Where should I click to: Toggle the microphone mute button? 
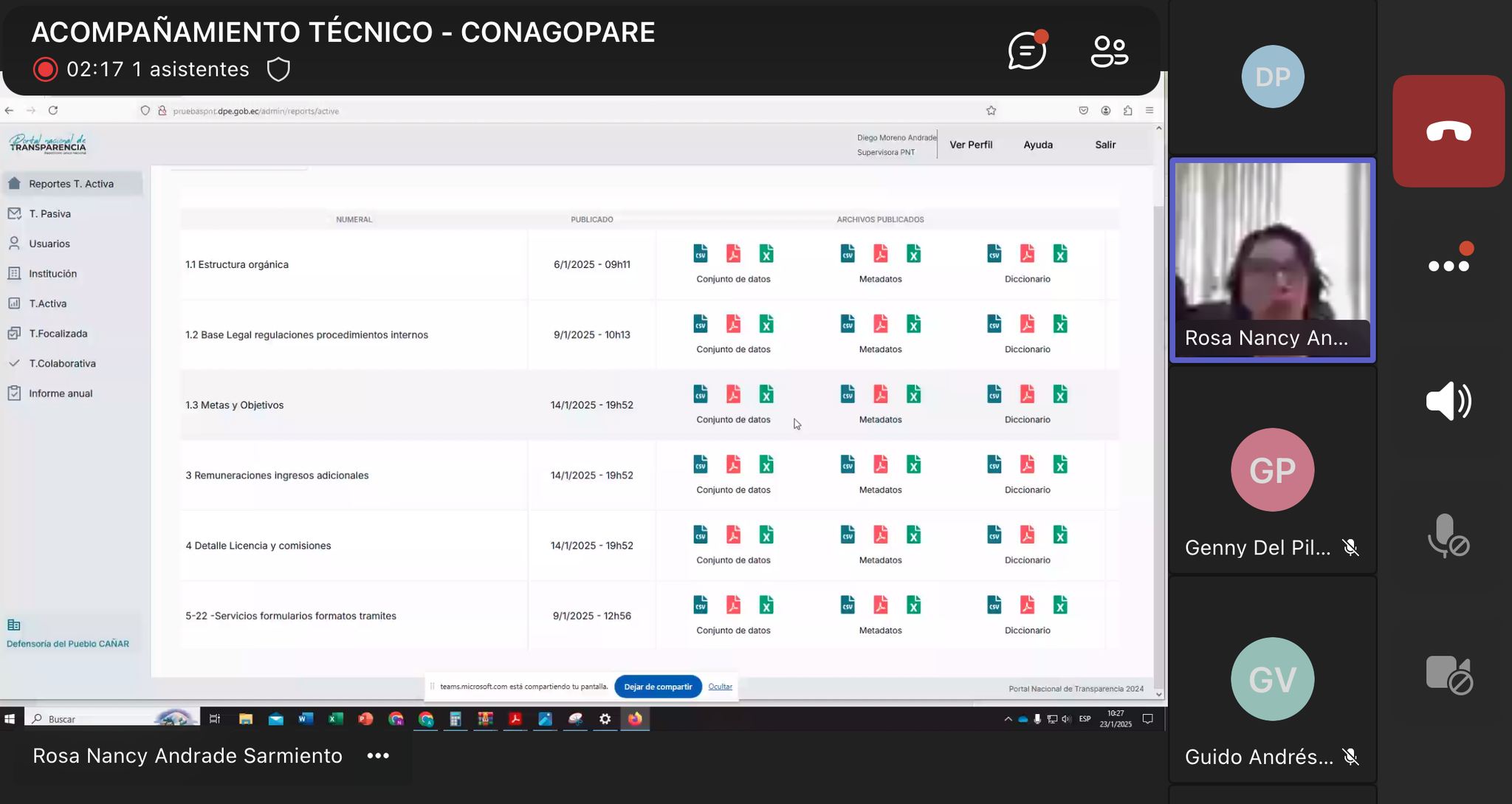1448,536
